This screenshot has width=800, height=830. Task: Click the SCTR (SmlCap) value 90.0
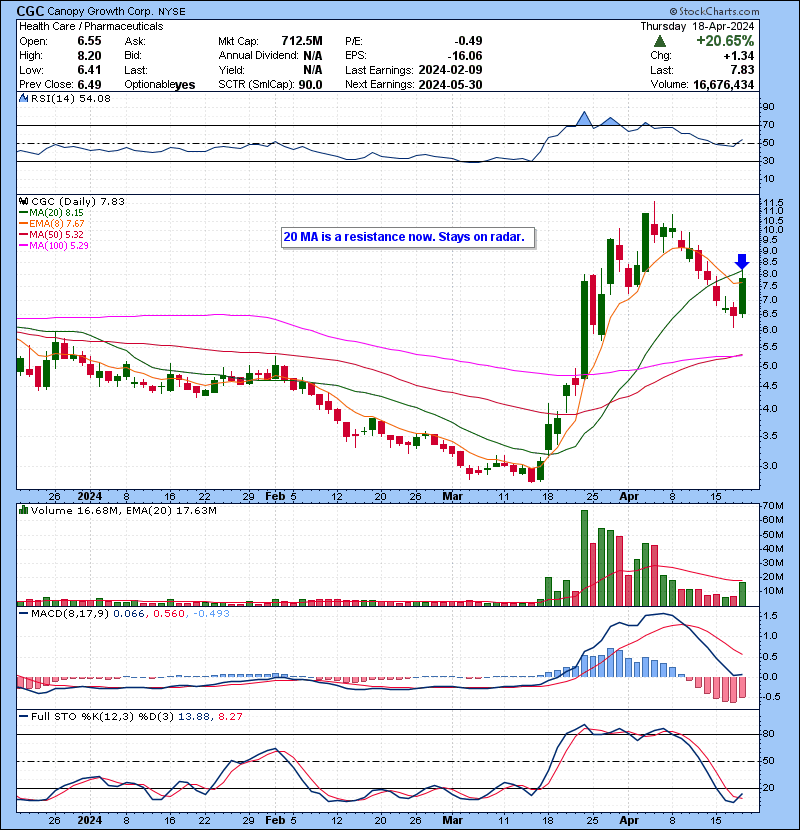pyautogui.click(x=310, y=85)
